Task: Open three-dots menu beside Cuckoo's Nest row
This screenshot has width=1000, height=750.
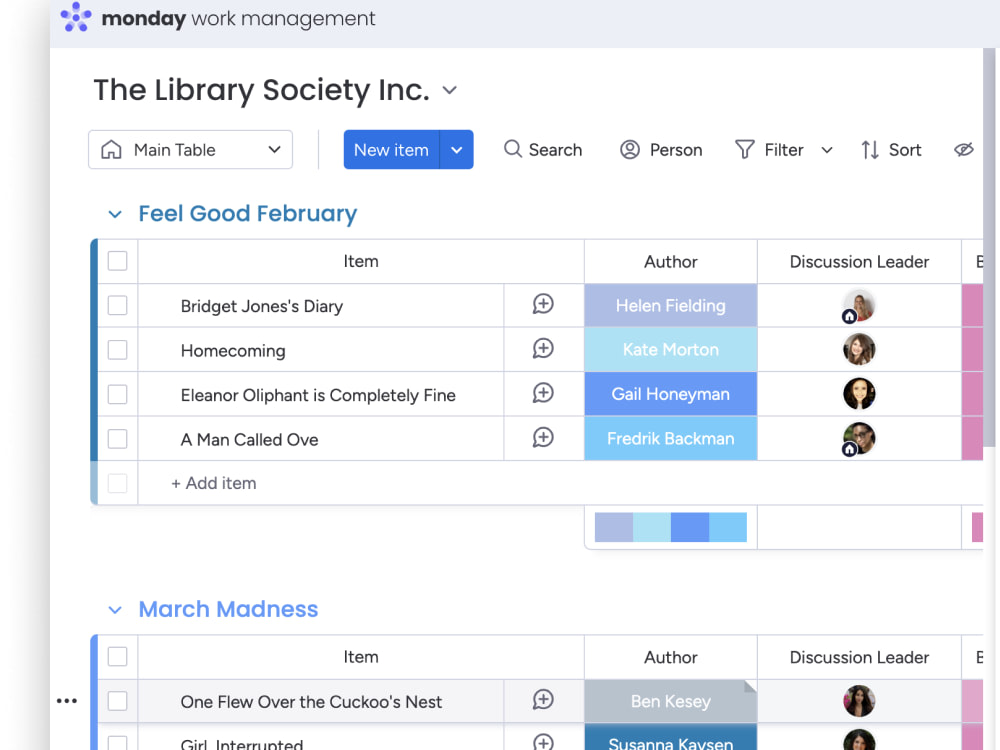Action: pyautogui.click(x=67, y=701)
